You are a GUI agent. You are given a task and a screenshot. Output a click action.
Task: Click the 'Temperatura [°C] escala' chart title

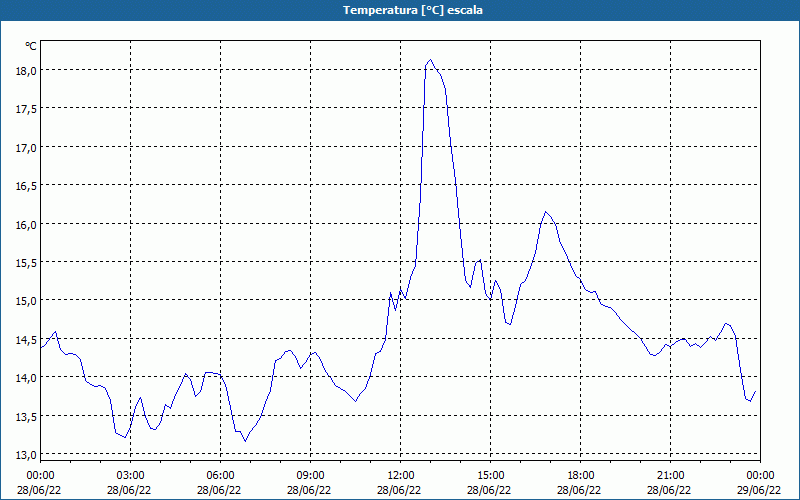click(x=413, y=10)
